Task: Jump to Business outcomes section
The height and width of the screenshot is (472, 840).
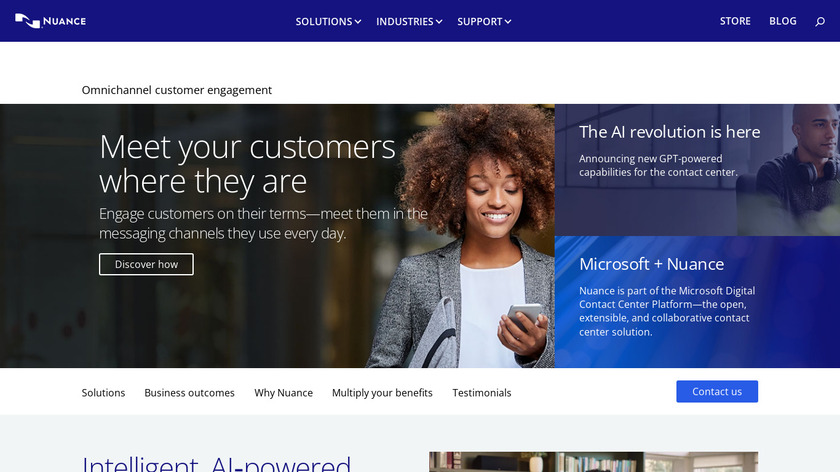Action: pyautogui.click(x=190, y=393)
